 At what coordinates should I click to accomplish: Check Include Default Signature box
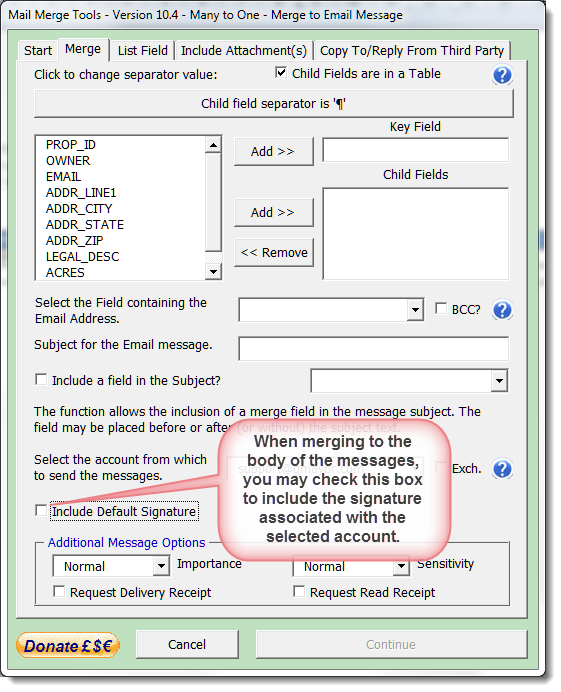click(41, 511)
